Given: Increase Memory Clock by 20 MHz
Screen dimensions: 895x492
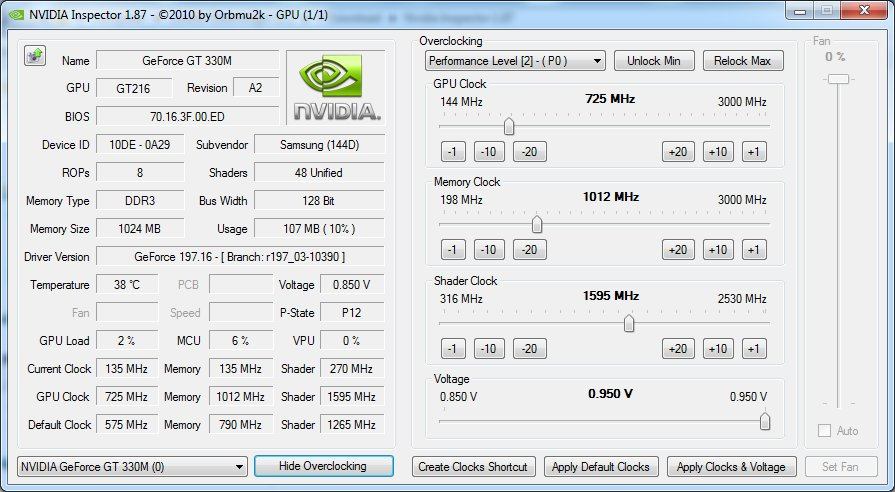Looking at the screenshot, I should pos(678,250).
